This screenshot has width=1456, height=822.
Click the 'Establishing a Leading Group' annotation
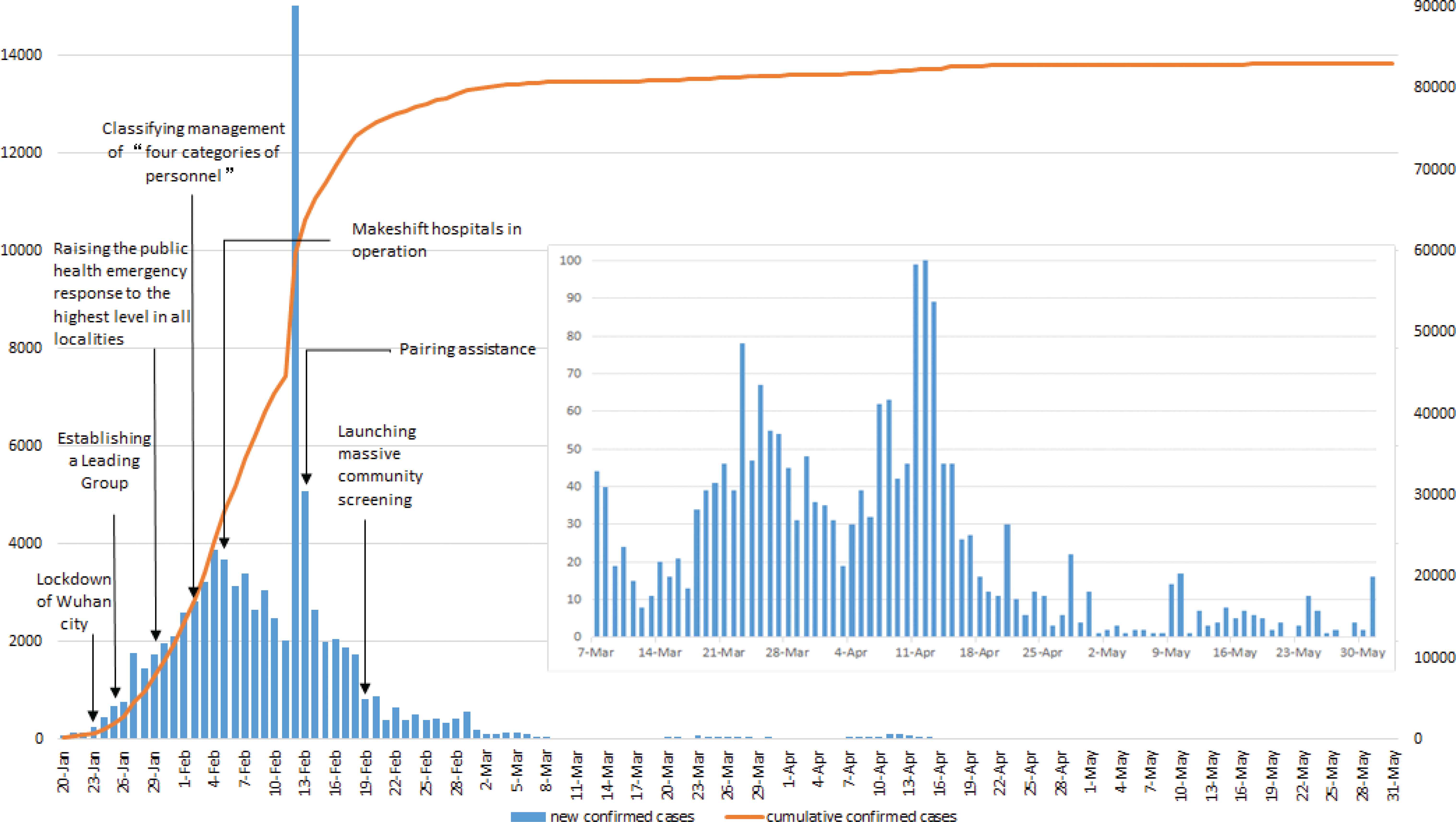(x=105, y=460)
